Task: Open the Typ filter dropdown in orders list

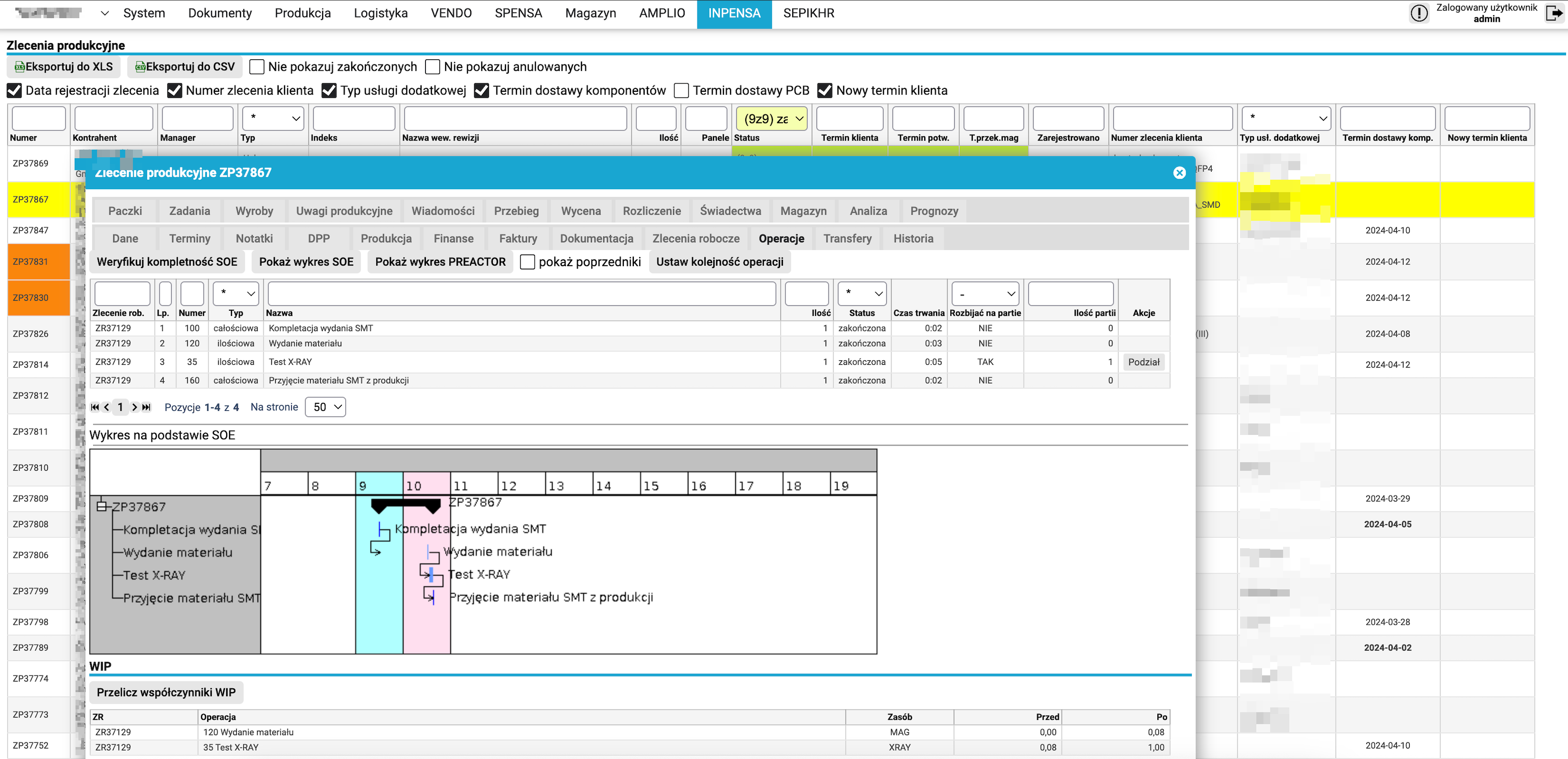Action: [x=273, y=119]
